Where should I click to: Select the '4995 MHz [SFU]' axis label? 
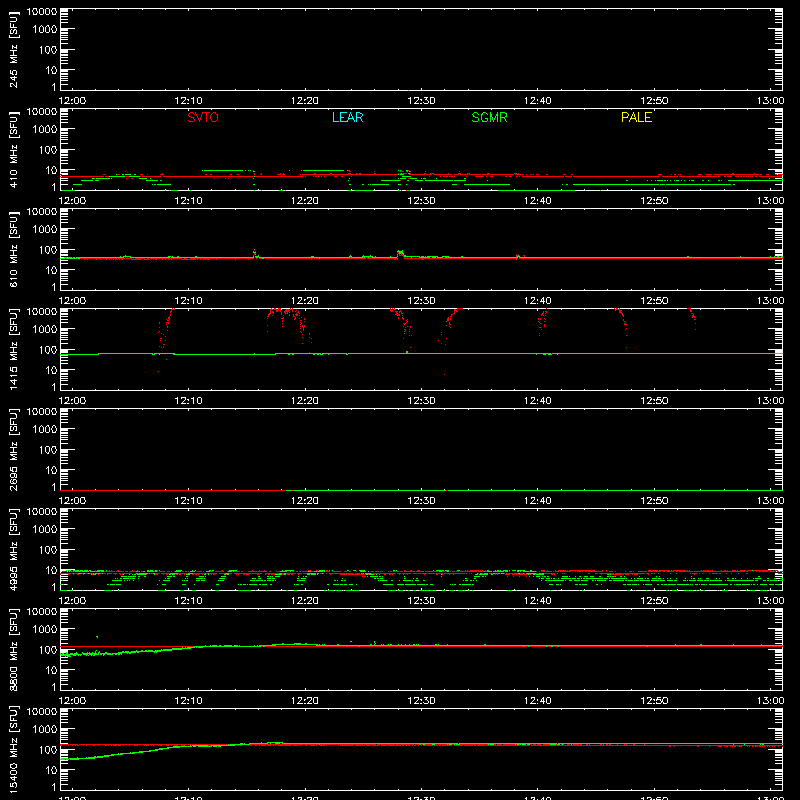[13, 549]
